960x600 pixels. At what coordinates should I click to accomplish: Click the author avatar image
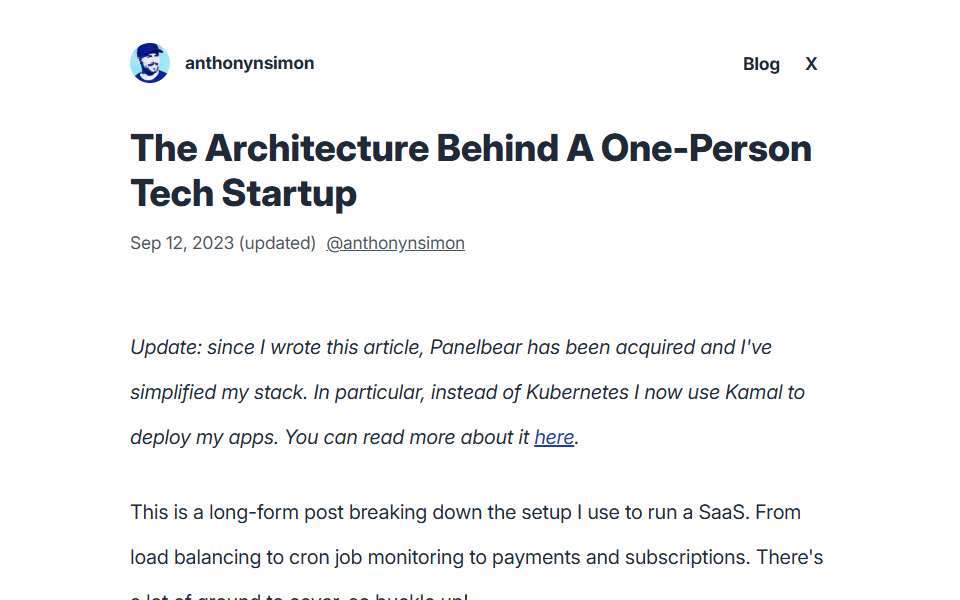coord(150,63)
